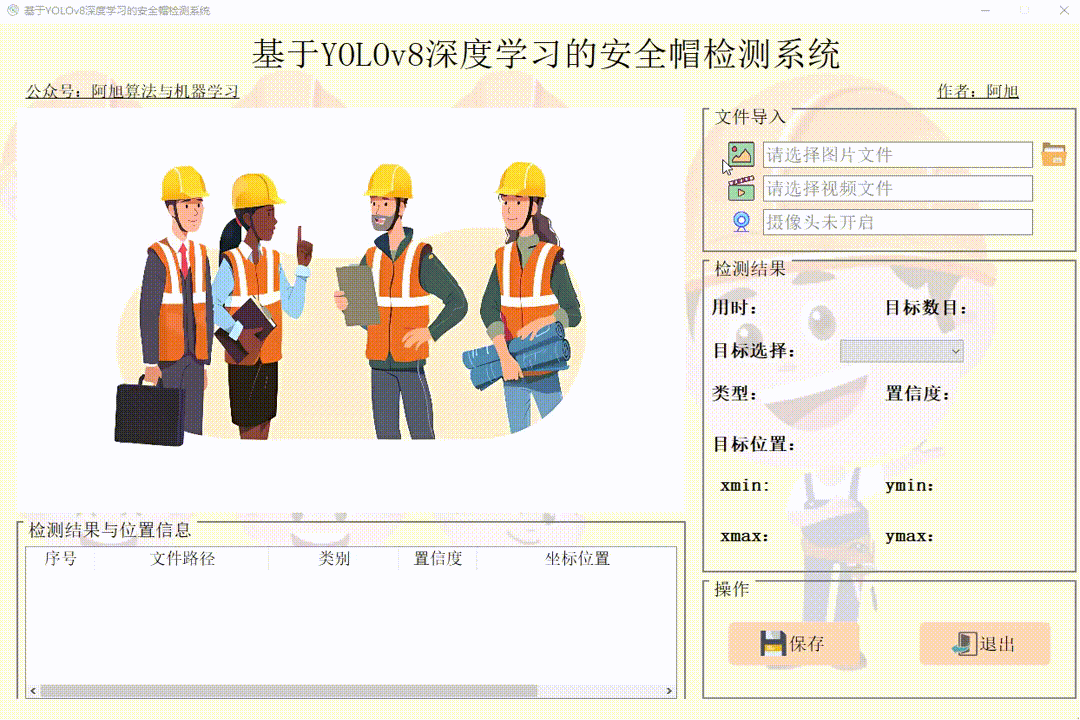Click the door icon on 退出 button

tap(962, 644)
